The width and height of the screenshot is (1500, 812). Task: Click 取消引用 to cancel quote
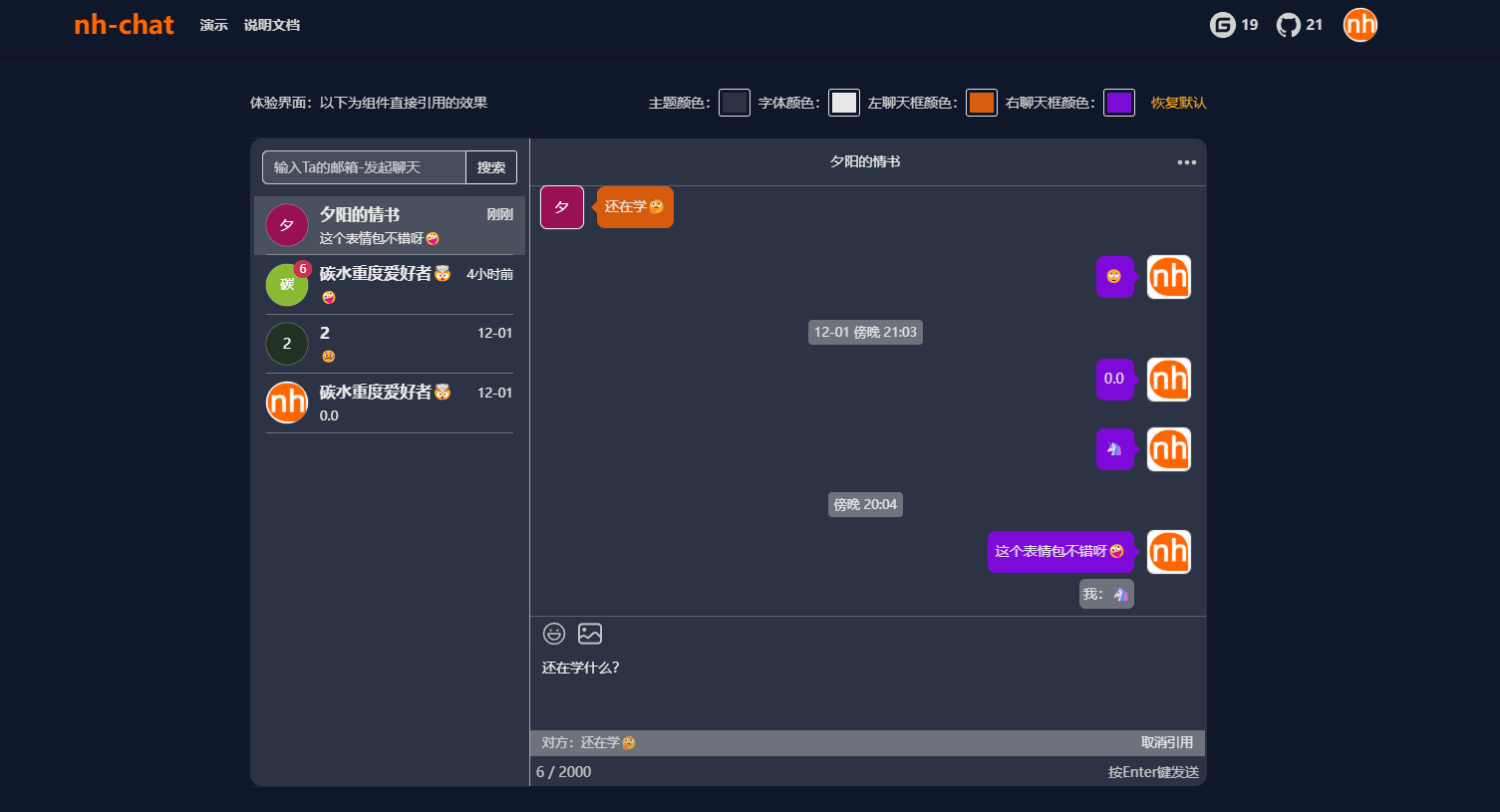(x=1166, y=742)
